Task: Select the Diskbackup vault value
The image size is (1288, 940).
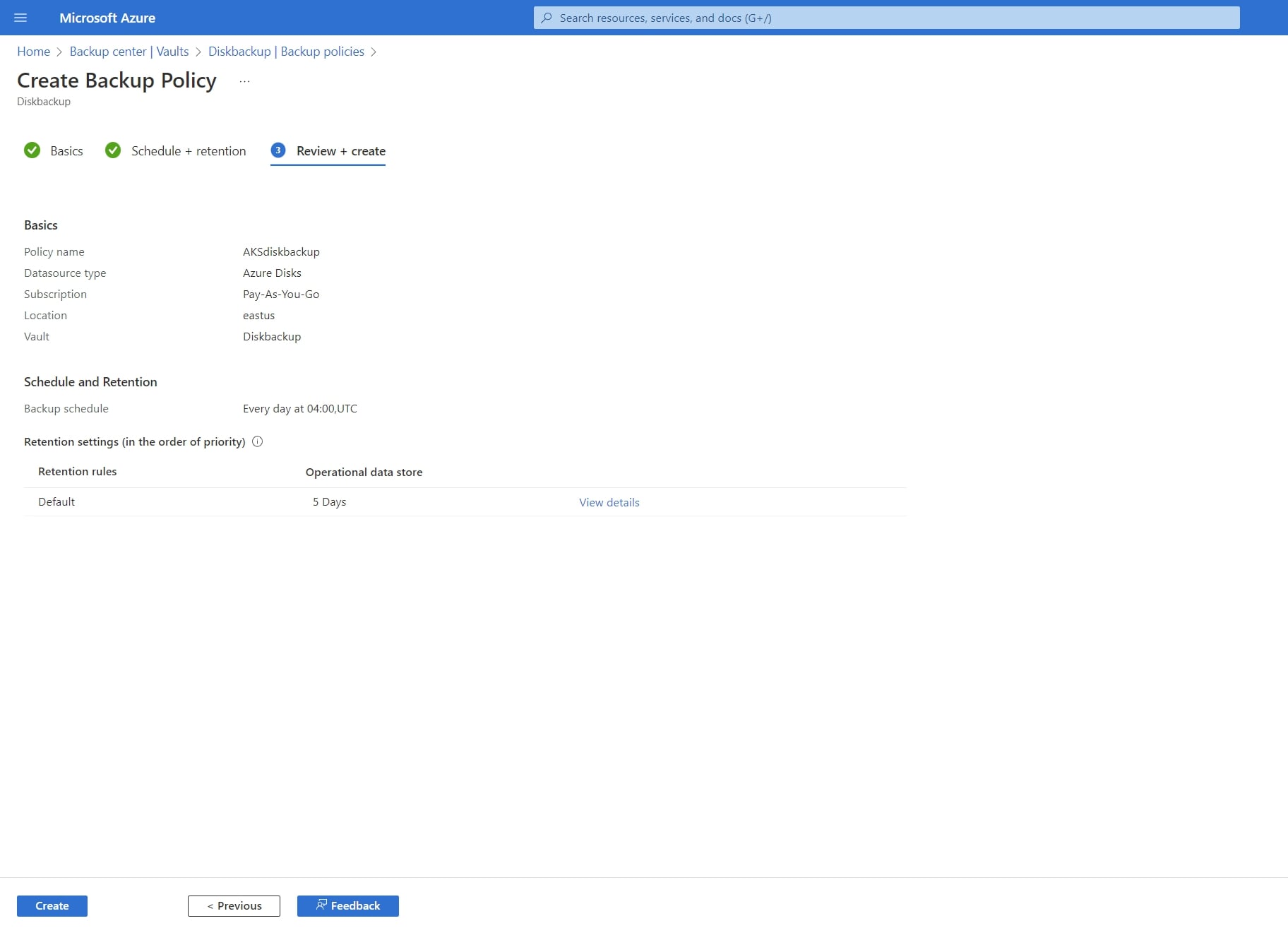Action: click(272, 336)
